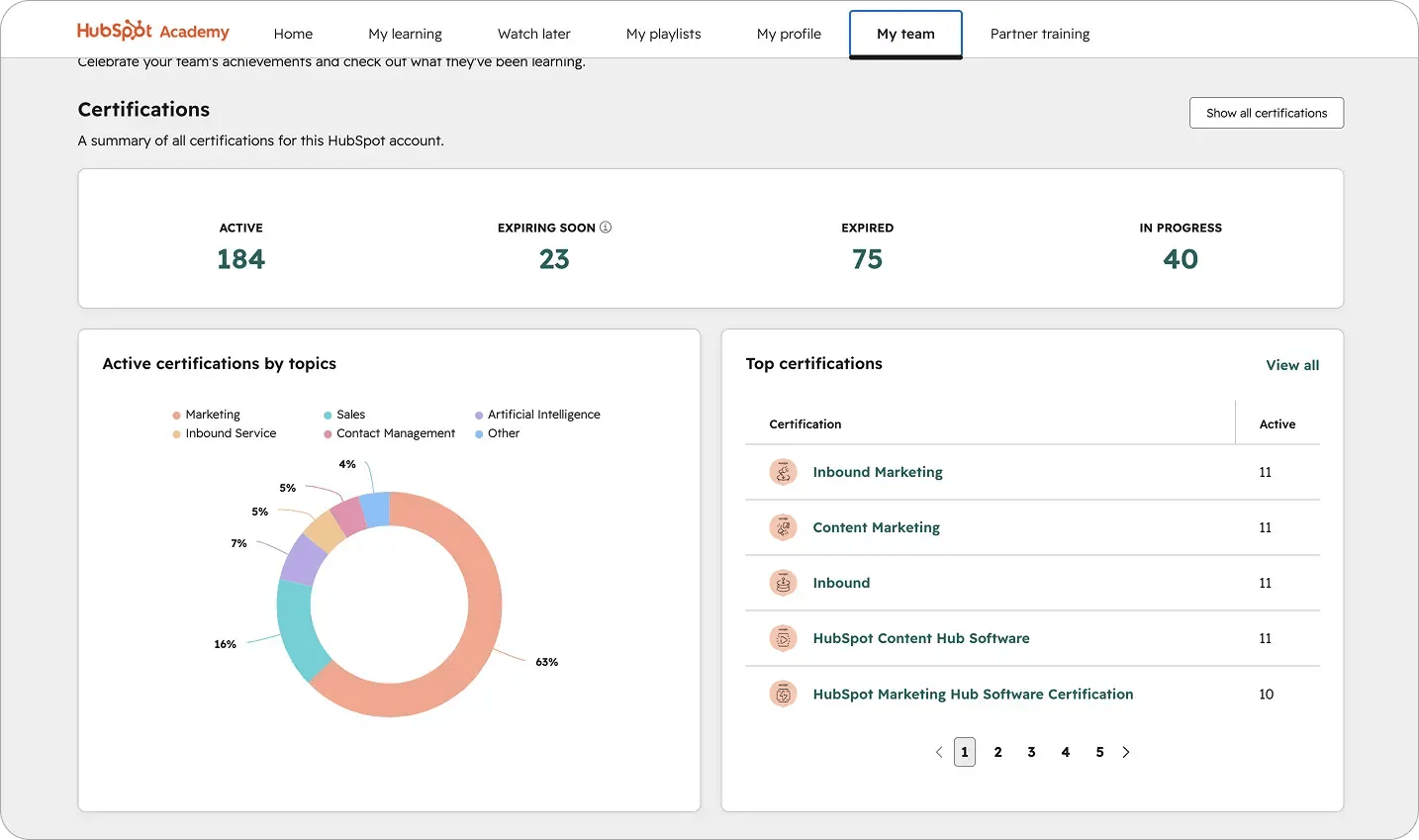Screen dimensions: 1419x840
Task: Click Show all certifications button
Action: coord(1267,113)
